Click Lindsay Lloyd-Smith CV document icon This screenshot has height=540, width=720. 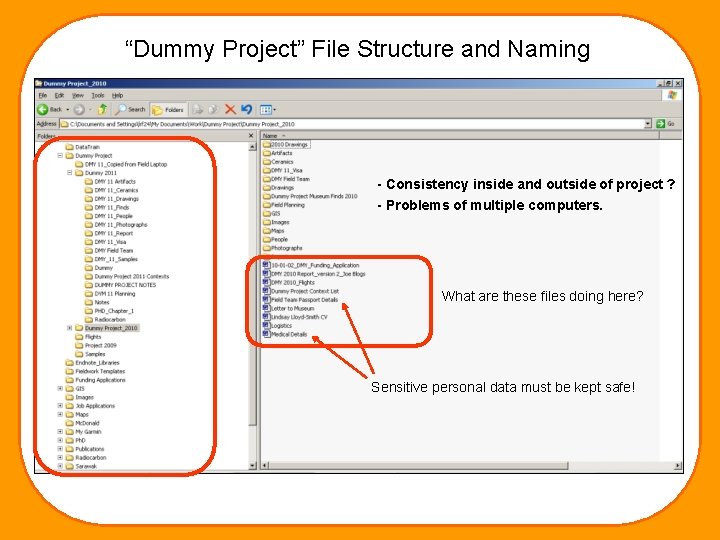266,317
